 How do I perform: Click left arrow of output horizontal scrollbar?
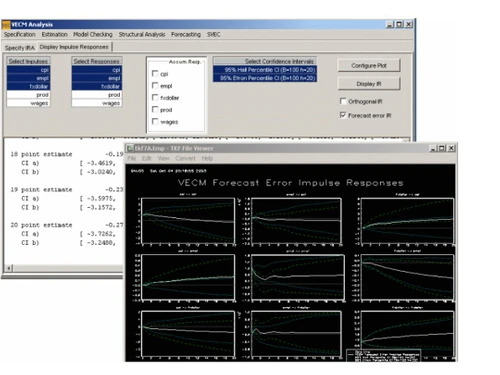point(9,268)
